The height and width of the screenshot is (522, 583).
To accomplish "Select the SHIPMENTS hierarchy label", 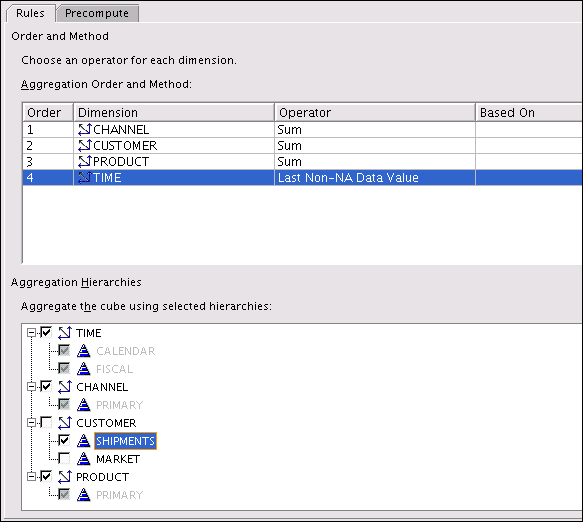I will coord(125,441).
